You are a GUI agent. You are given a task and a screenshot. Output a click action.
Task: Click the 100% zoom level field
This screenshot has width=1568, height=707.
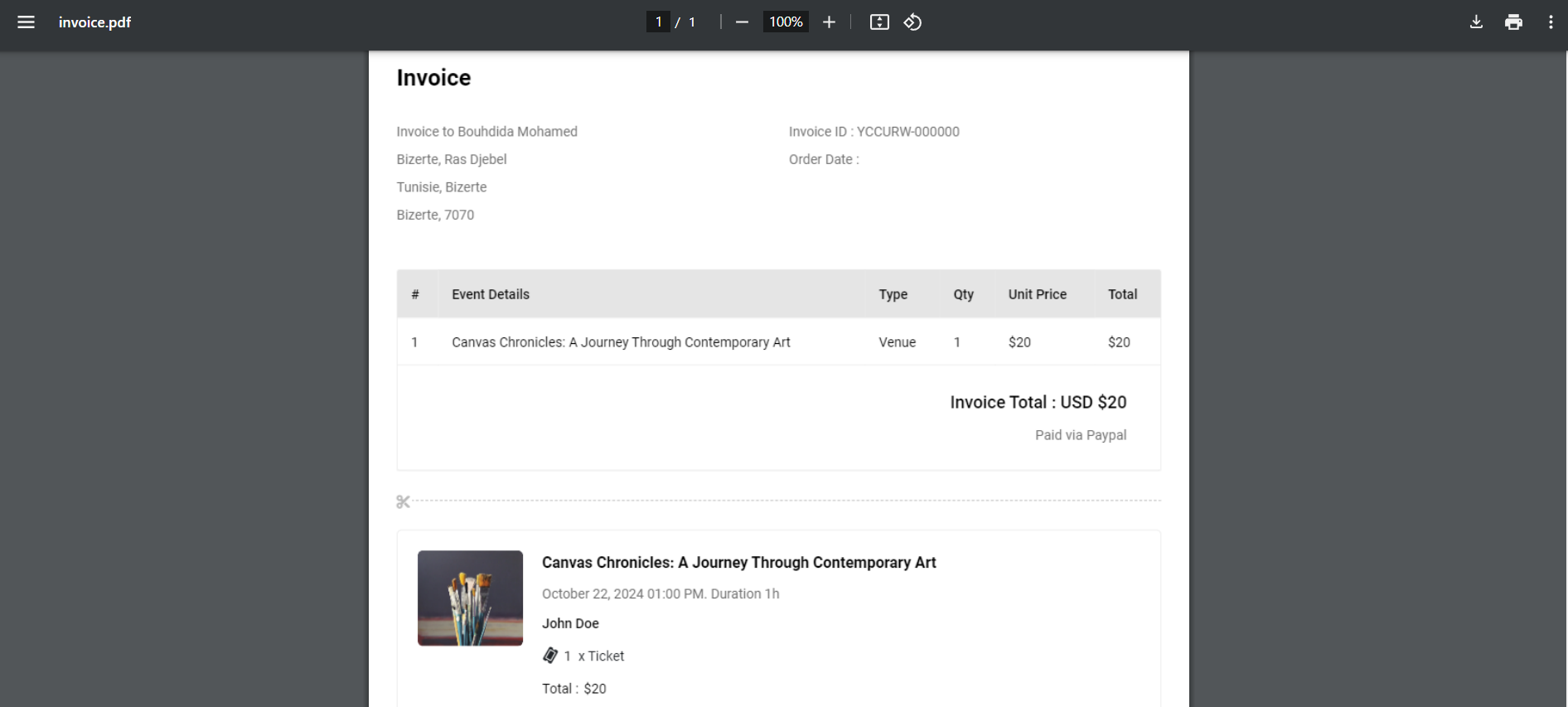pyautogui.click(x=785, y=22)
